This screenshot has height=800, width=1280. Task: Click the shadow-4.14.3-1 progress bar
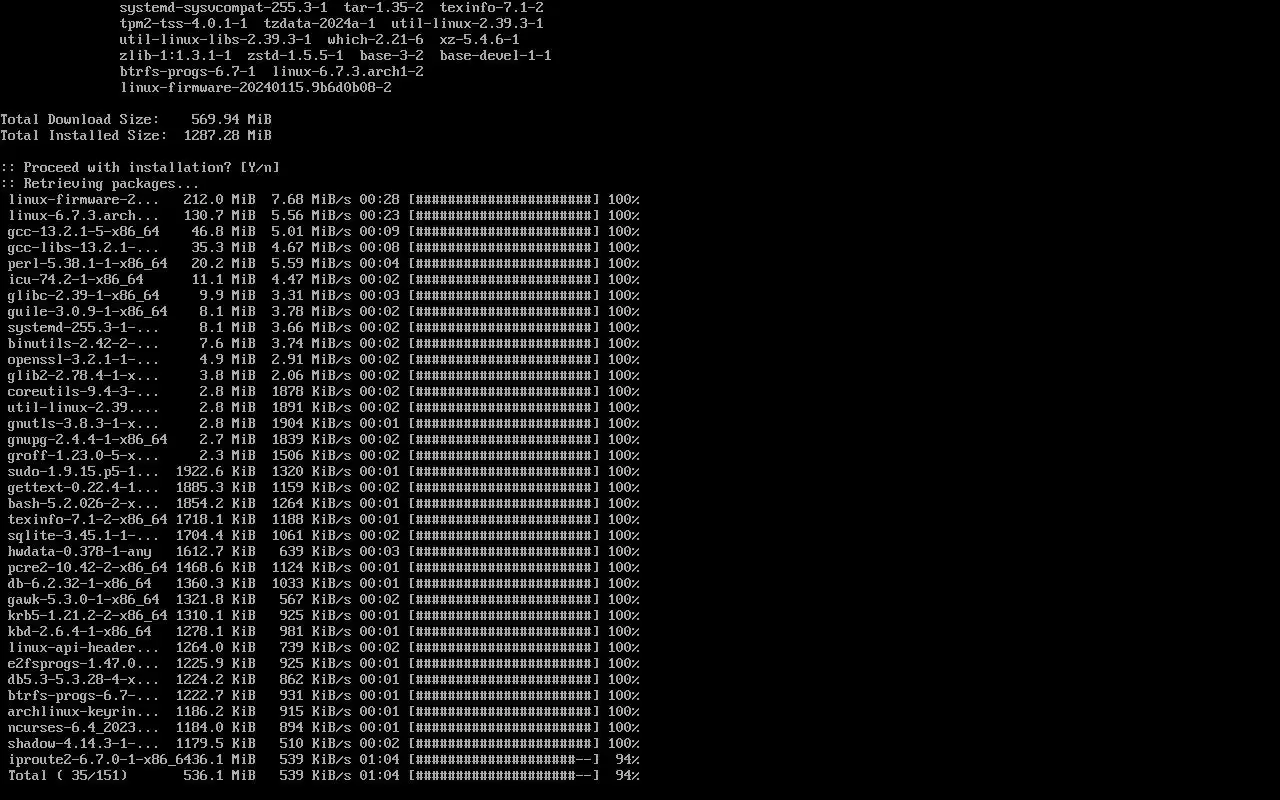504,744
